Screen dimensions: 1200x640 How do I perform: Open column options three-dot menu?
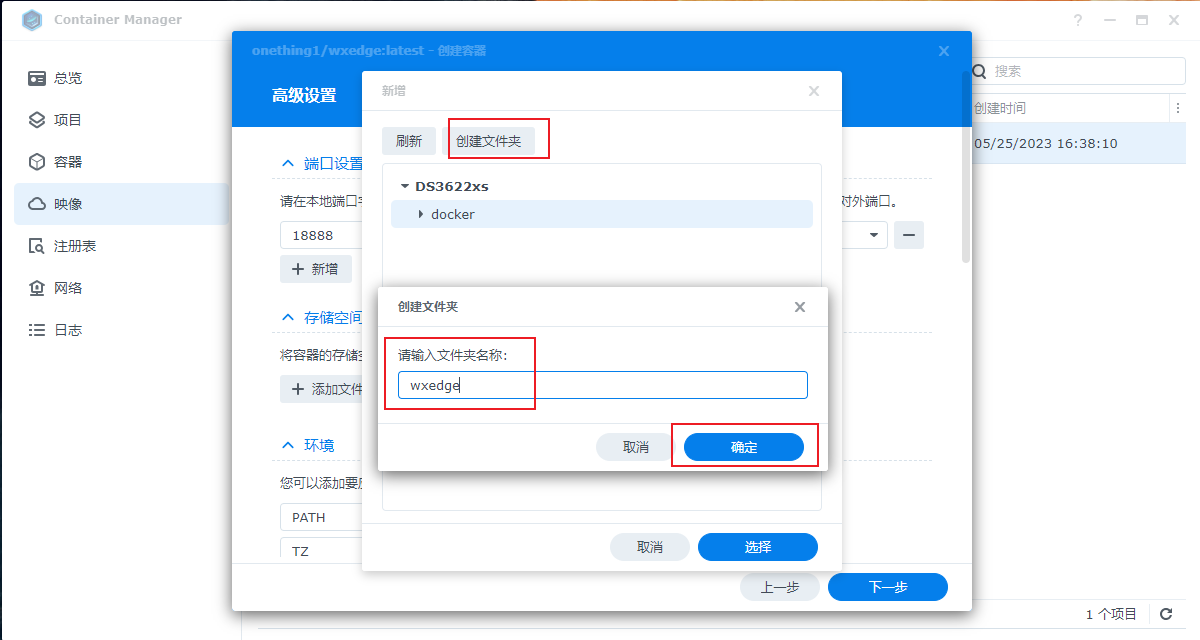(x=1177, y=108)
